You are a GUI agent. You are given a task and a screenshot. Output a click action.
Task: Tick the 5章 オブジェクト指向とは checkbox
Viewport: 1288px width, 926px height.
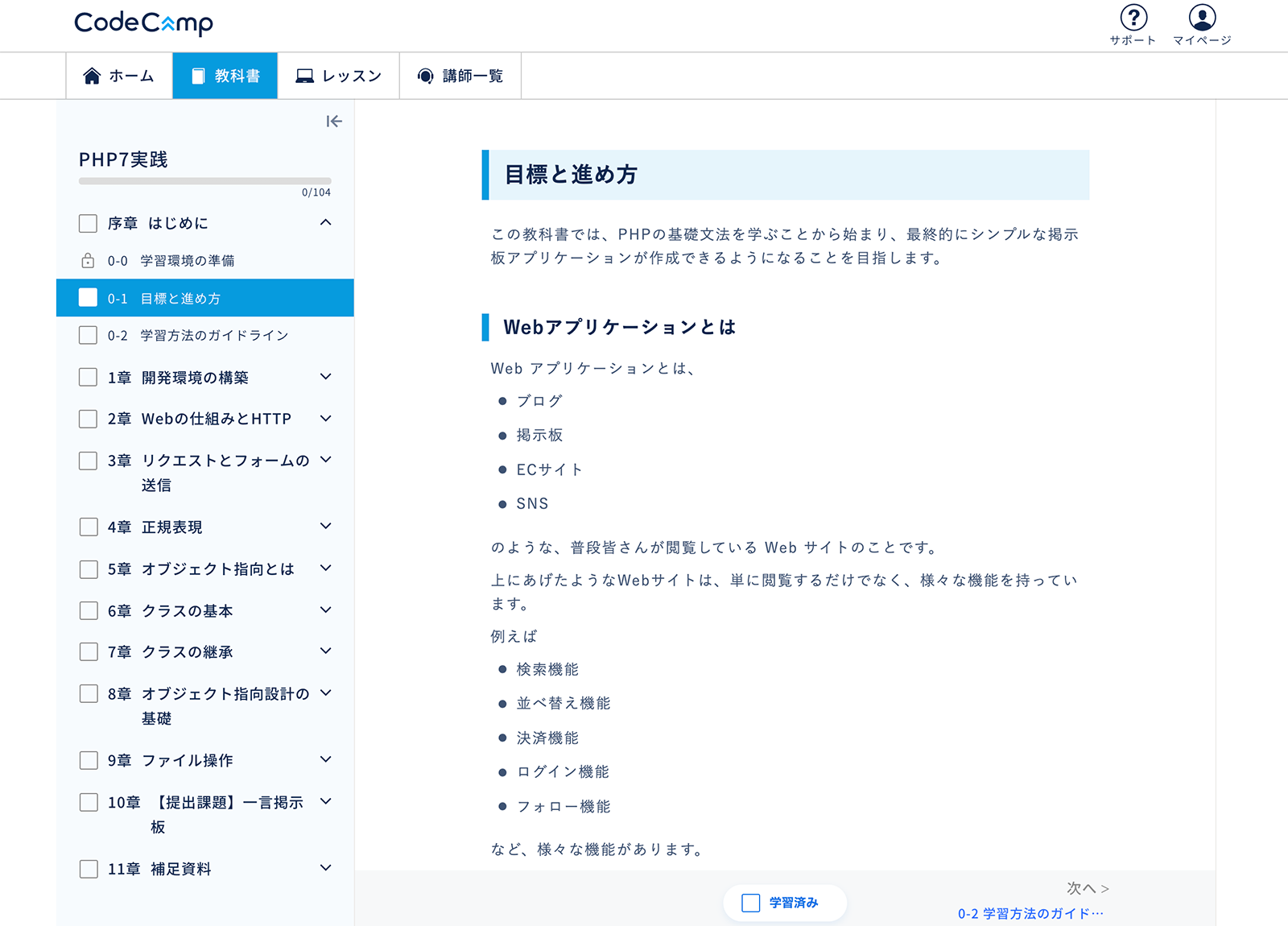pyautogui.click(x=89, y=569)
